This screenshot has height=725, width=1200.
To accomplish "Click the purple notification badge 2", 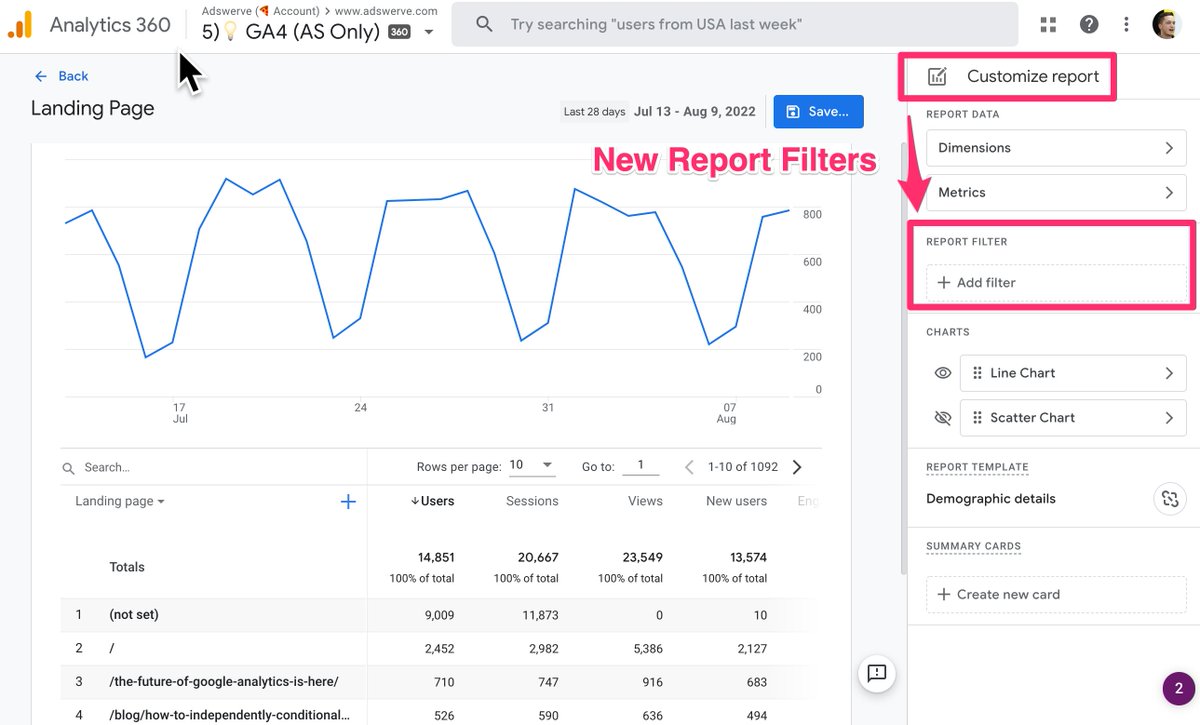I will click(1178, 688).
